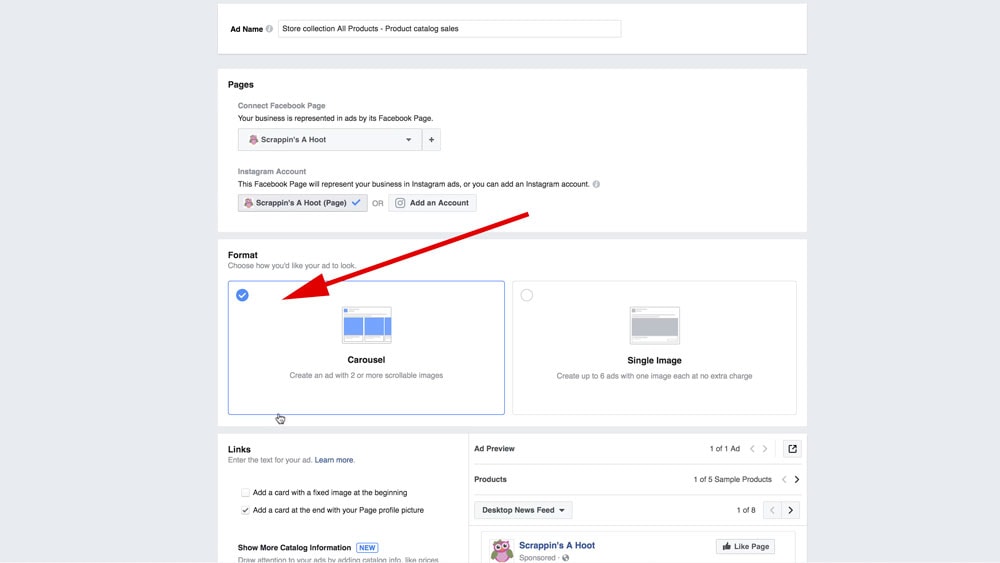Click the Instagram icon on Add an Account
1000x563 pixels.
pos(400,203)
